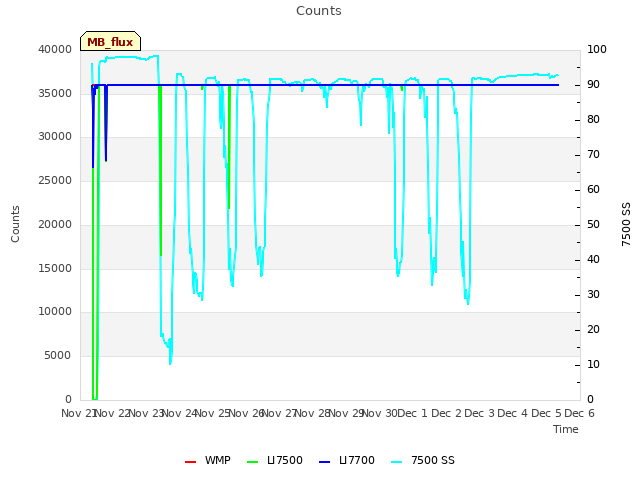Click the red WMP legend color marker
Viewport: 640px width, 480px height.
[x=190, y=462]
